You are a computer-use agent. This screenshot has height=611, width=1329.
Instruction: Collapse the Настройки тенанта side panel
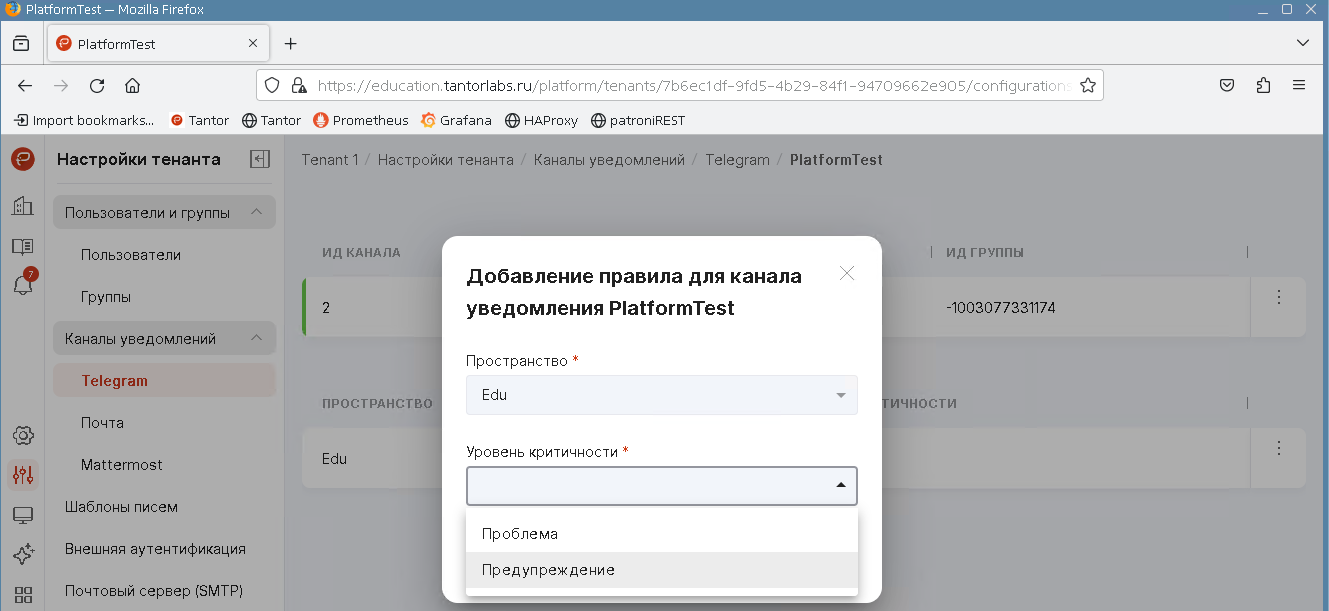tap(260, 159)
